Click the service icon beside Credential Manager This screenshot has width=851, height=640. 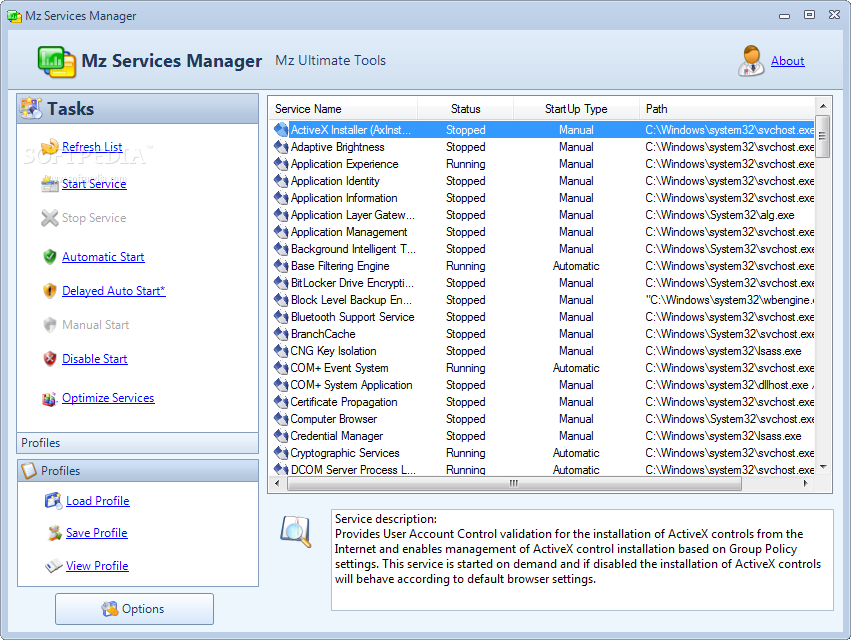click(x=281, y=436)
